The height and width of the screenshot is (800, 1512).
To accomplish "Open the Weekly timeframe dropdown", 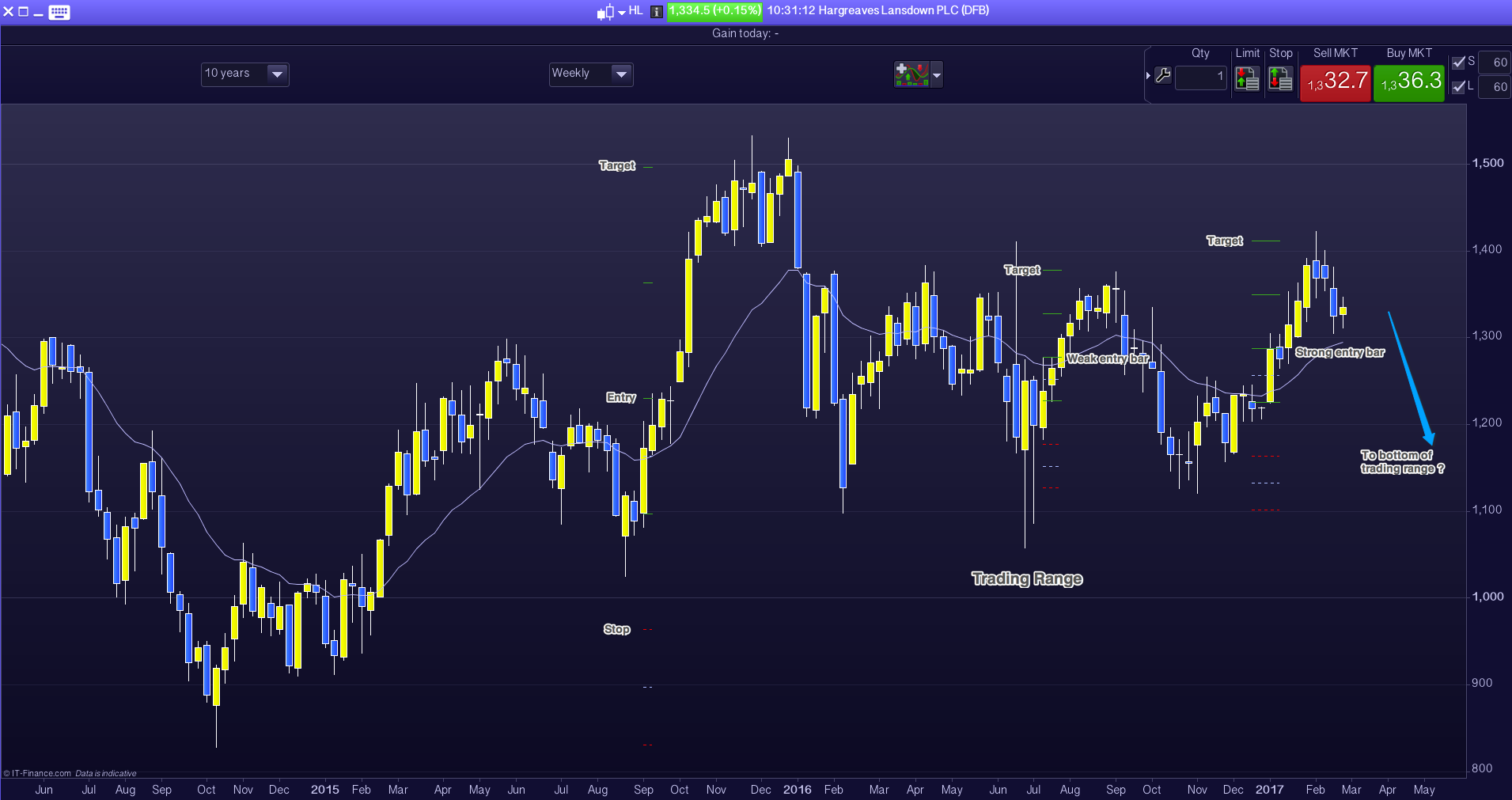I will [x=591, y=74].
